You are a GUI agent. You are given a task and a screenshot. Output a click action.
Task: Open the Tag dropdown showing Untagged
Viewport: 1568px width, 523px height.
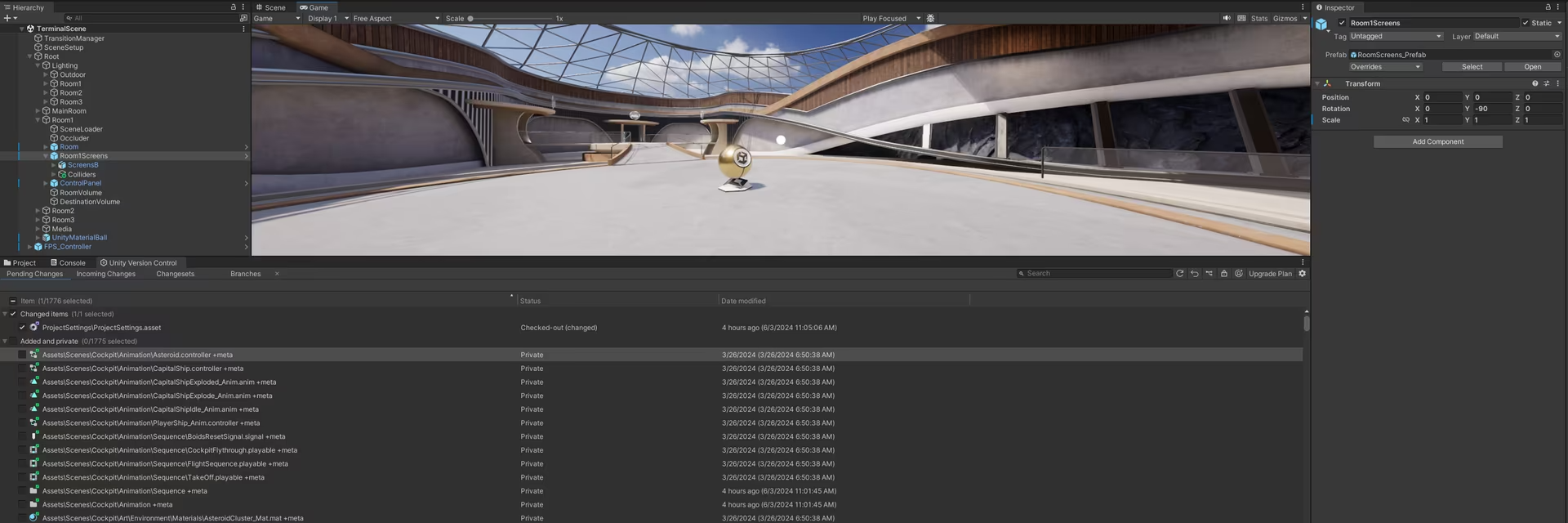1396,36
